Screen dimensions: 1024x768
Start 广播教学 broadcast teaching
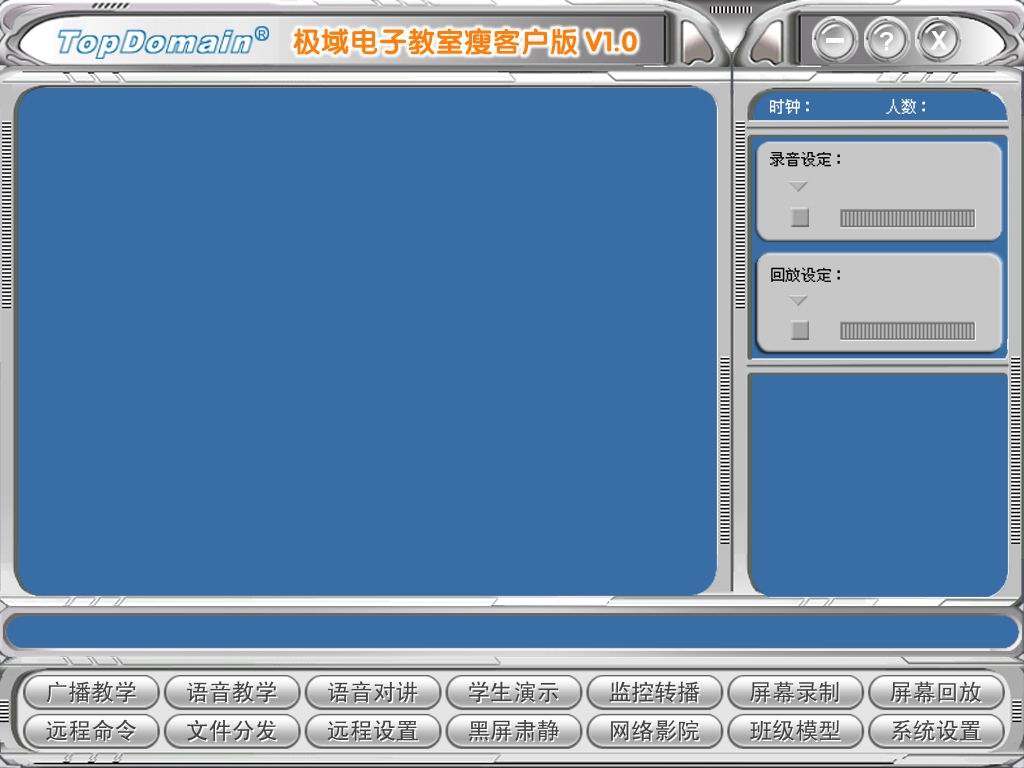pos(91,692)
